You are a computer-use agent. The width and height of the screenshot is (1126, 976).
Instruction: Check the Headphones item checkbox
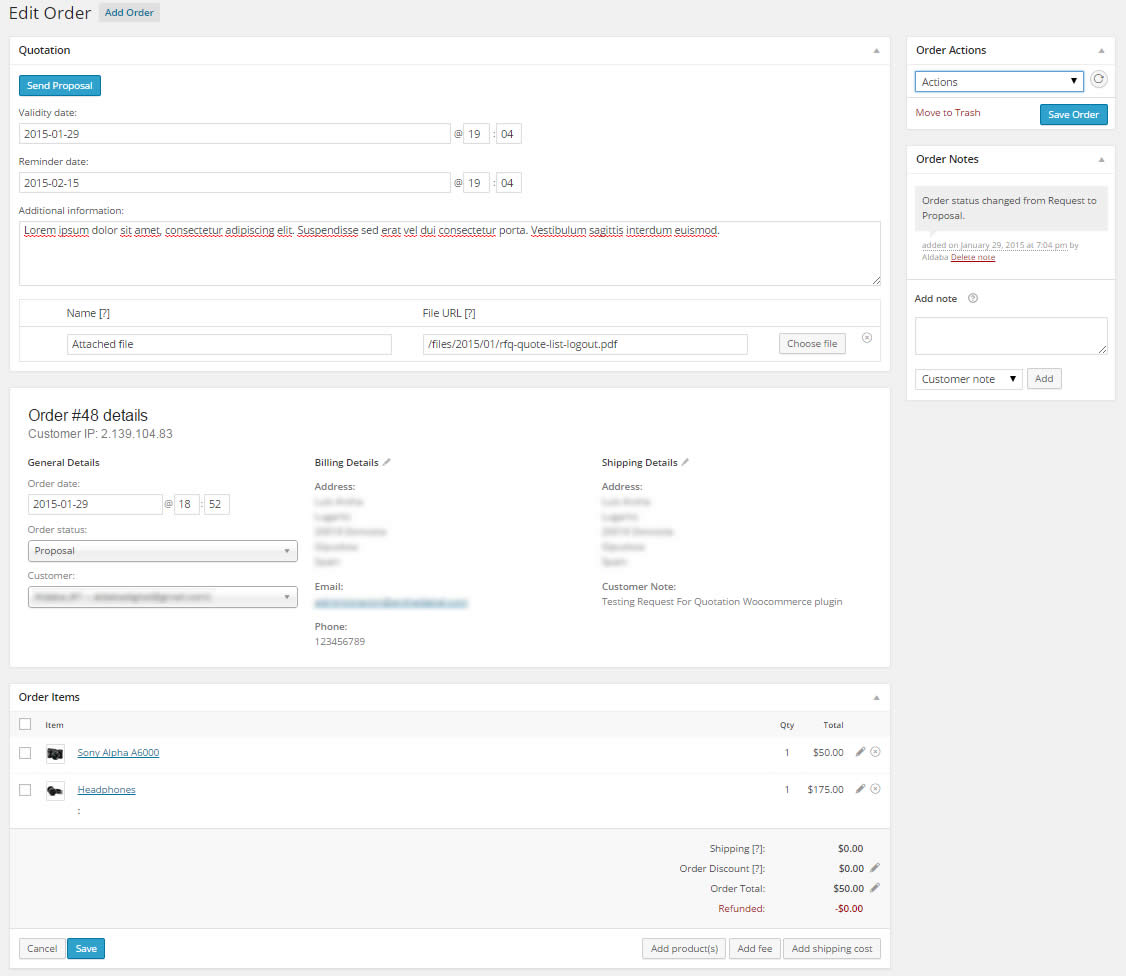click(25, 790)
